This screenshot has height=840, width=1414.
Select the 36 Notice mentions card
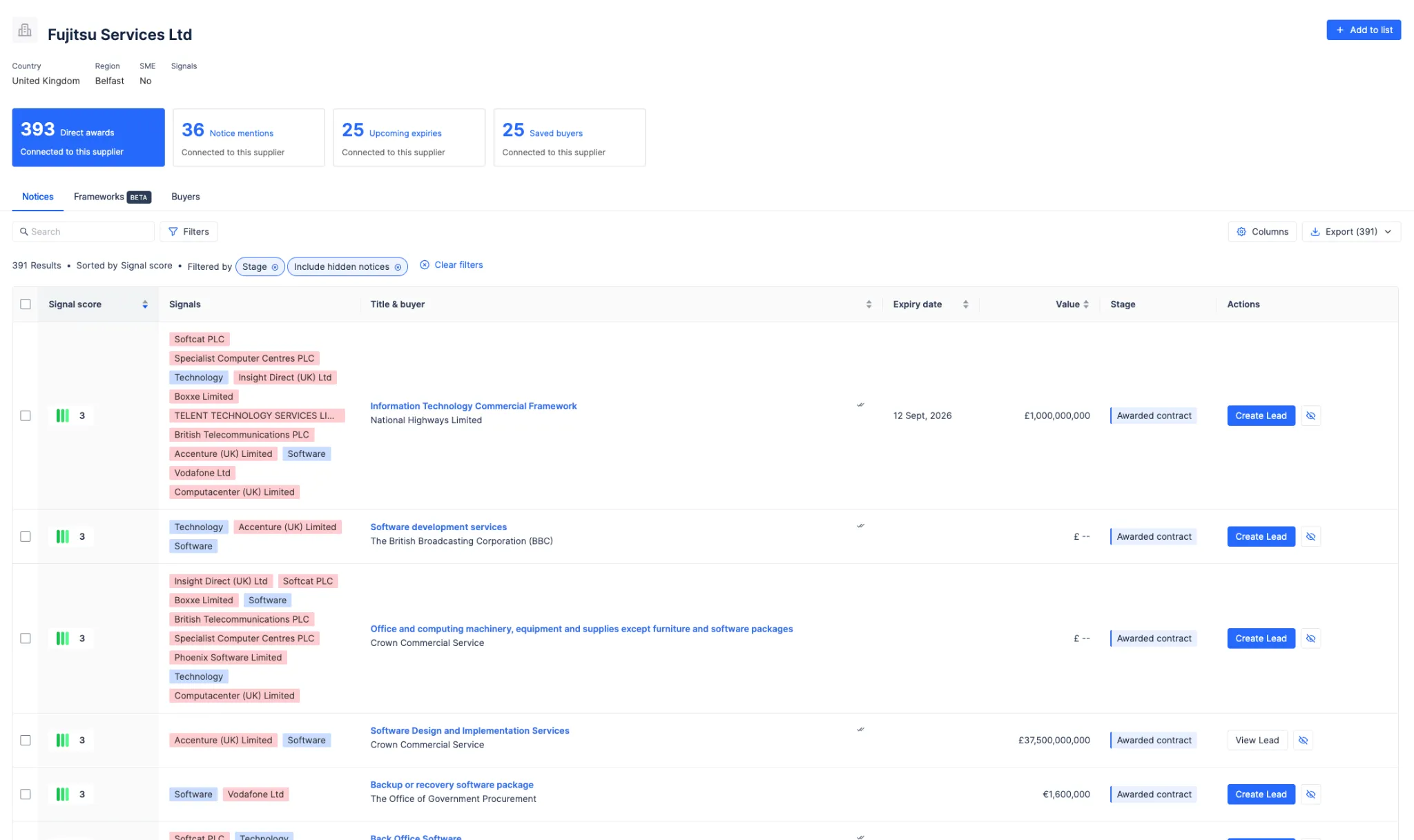click(249, 137)
